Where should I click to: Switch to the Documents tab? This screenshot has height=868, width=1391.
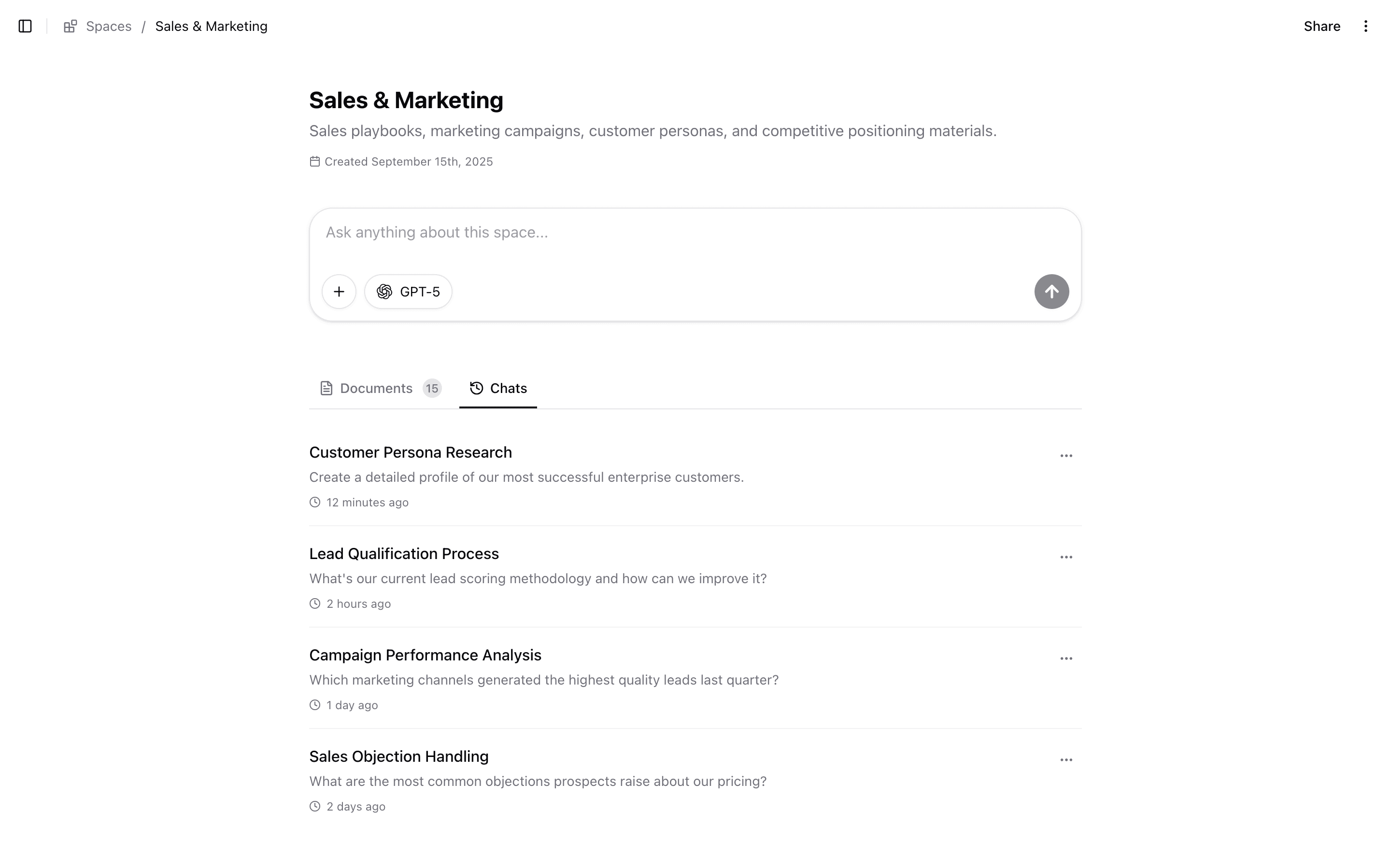pos(376,389)
